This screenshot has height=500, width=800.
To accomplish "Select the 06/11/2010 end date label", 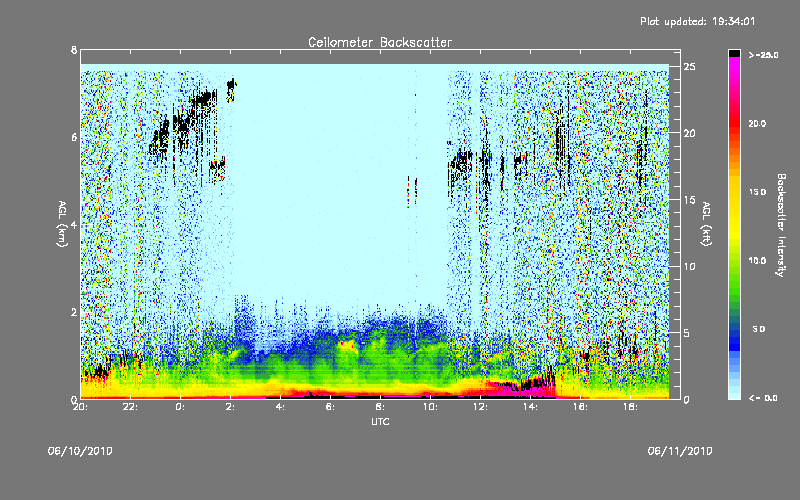I will 680,451.
